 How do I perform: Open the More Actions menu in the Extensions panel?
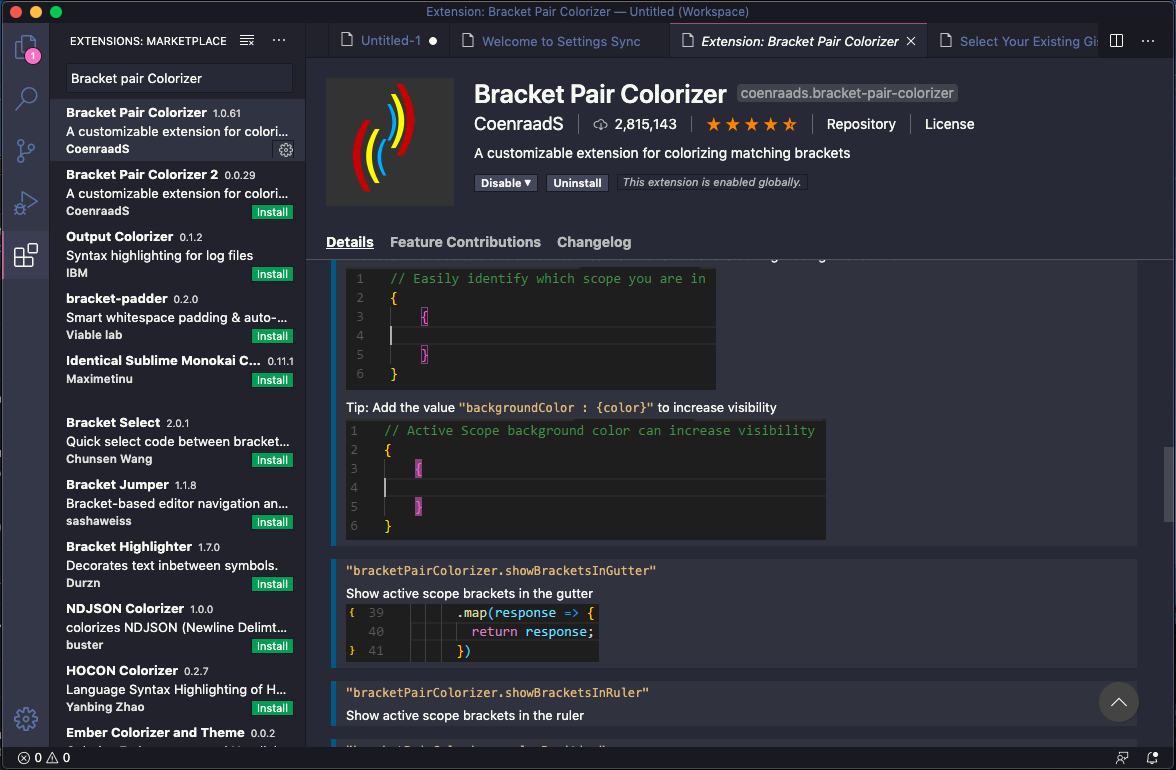click(278, 41)
